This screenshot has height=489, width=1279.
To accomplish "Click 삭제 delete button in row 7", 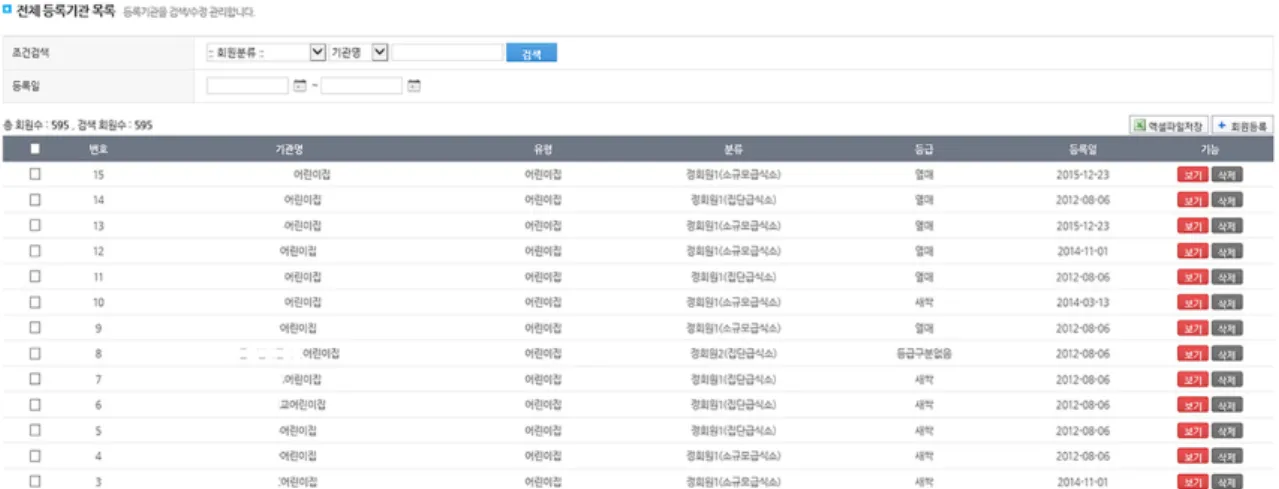I will pos(1227,380).
